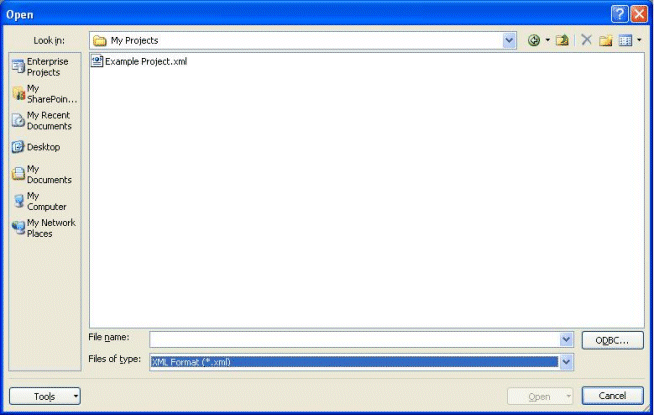
Task: Click the Example Project.xml file icon
Action: [x=97, y=61]
